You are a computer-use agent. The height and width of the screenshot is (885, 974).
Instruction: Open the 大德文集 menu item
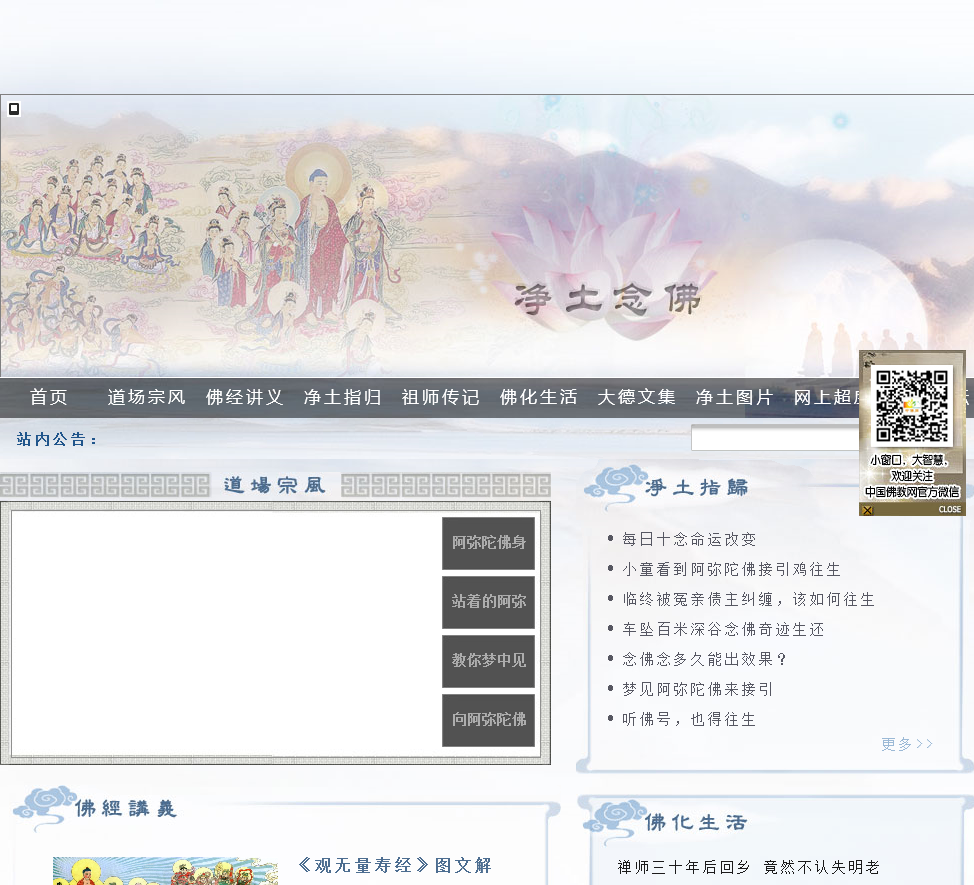tap(637, 397)
